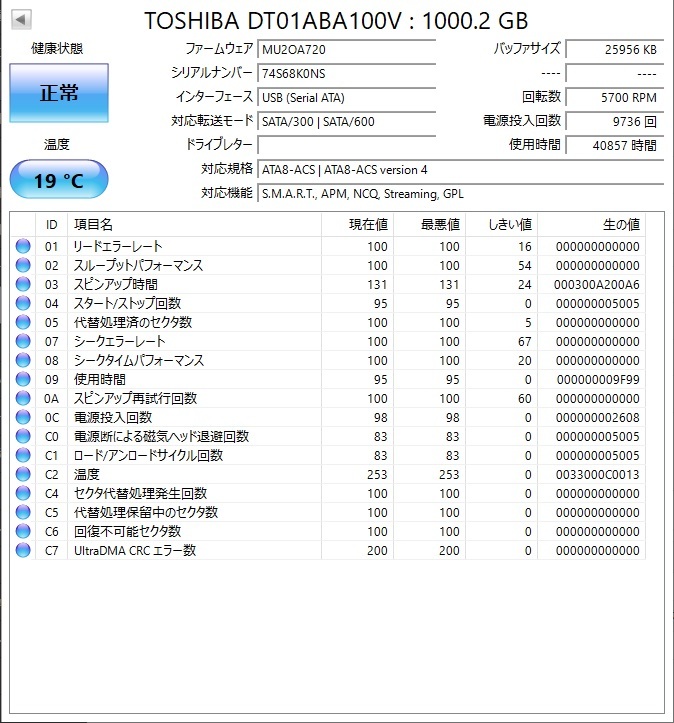Viewport: 674px width, 723px height.
Task: Click the empty drive letter field
Action: (347, 145)
